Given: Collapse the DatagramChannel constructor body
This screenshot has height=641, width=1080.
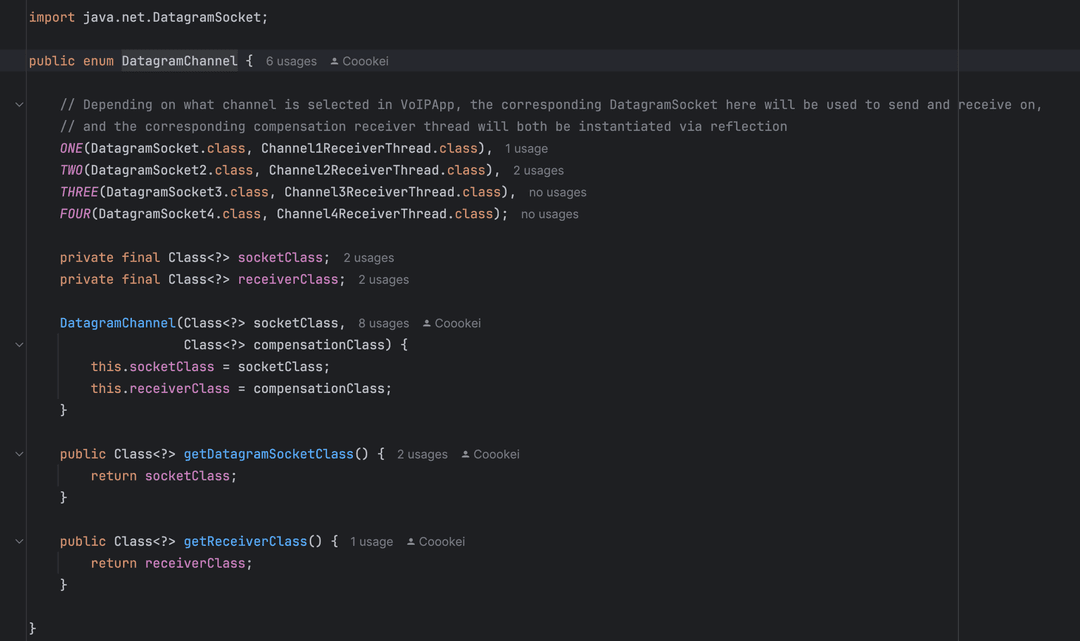Looking at the screenshot, I should pyautogui.click(x=18, y=344).
